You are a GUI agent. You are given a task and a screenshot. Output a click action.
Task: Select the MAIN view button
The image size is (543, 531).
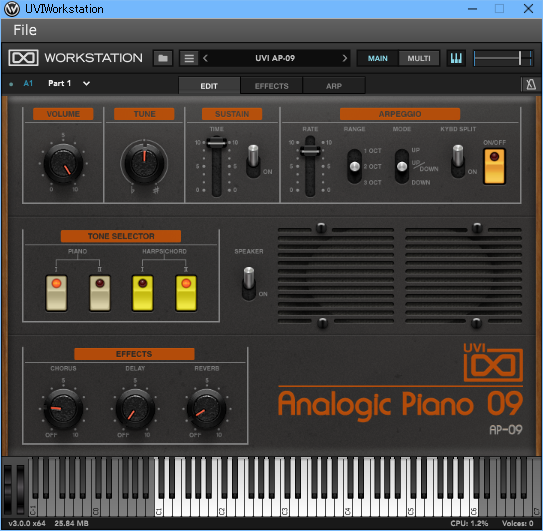[377, 58]
